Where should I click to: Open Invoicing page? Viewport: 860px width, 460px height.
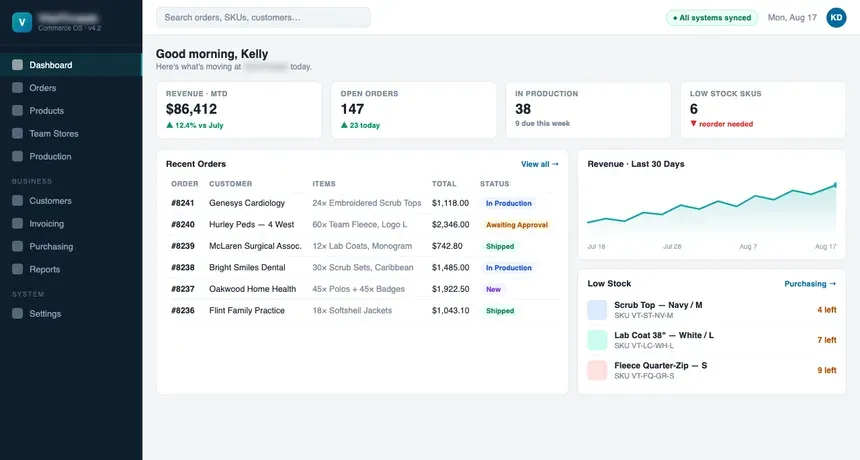[x=71, y=224]
